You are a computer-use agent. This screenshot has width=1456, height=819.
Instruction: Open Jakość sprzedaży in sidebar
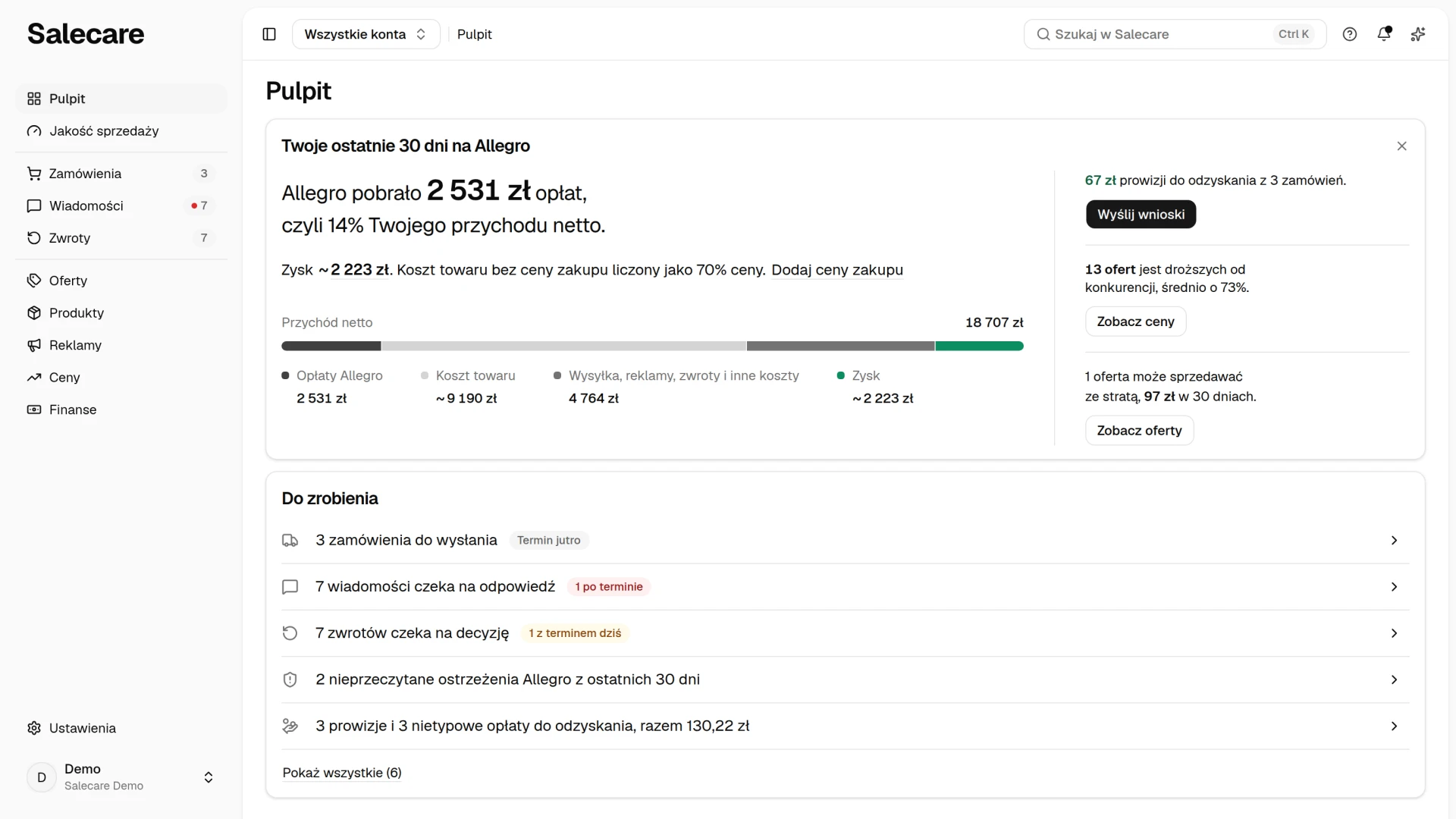[x=121, y=131]
